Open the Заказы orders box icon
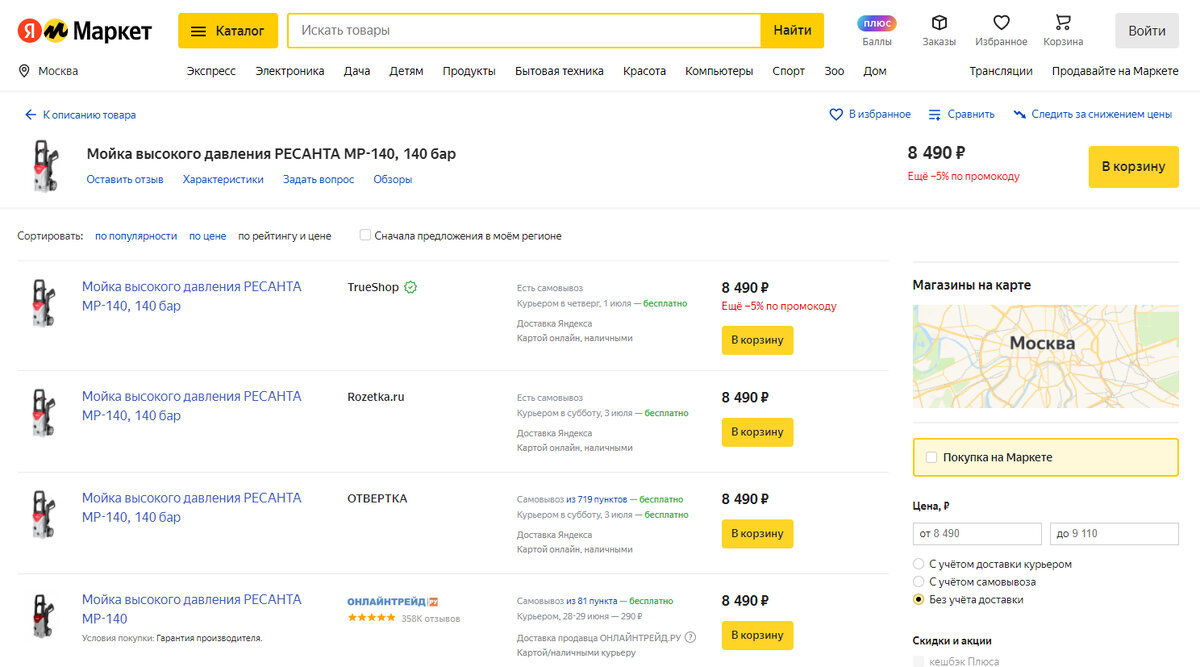 [x=939, y=23]
